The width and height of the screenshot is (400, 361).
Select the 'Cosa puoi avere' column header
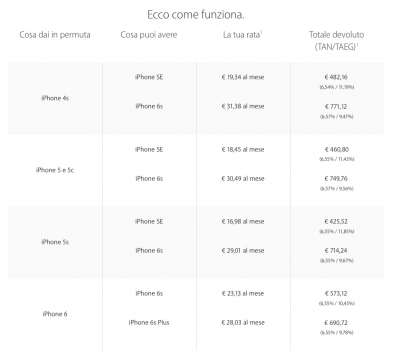coord(149,35)
